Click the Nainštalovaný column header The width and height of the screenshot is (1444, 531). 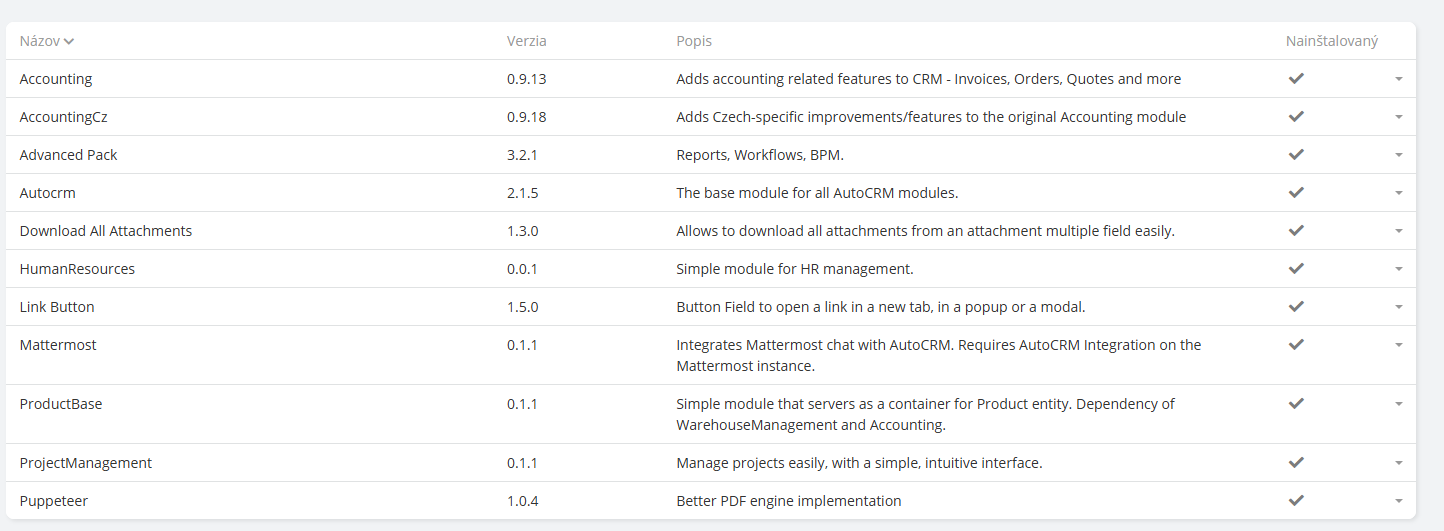click(x=1332, y=41)
